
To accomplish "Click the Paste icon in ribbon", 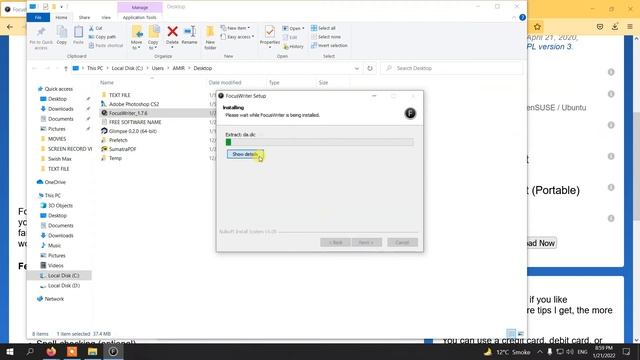I will point(78,35).
